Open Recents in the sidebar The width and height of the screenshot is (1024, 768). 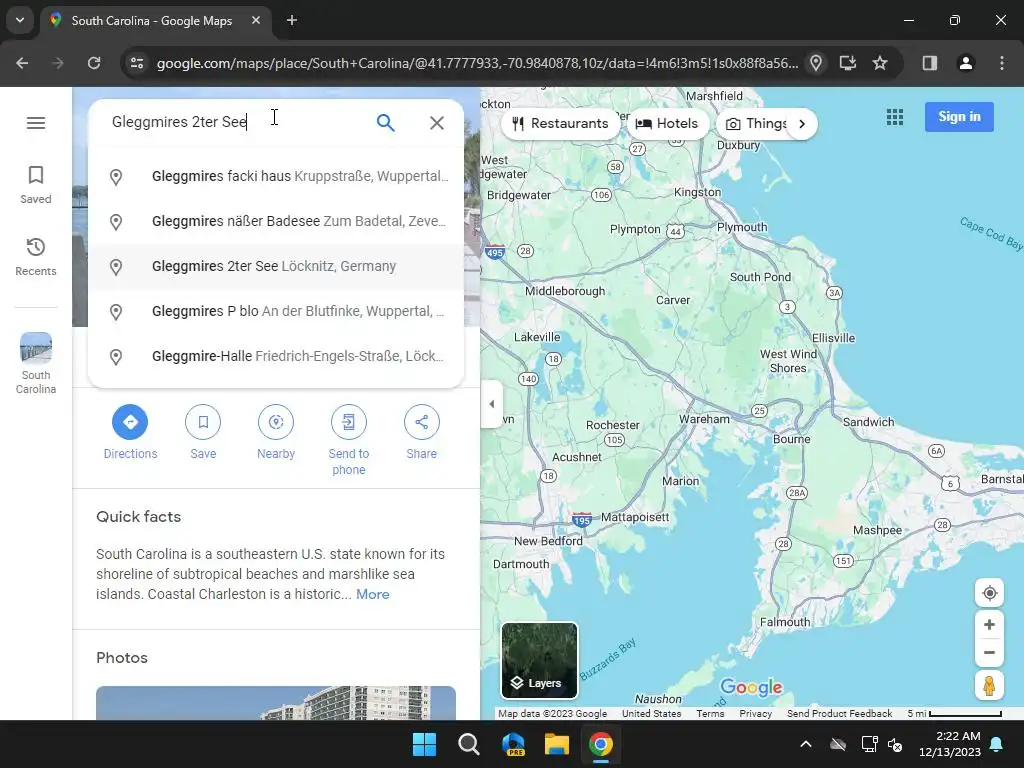click(35, 257)
